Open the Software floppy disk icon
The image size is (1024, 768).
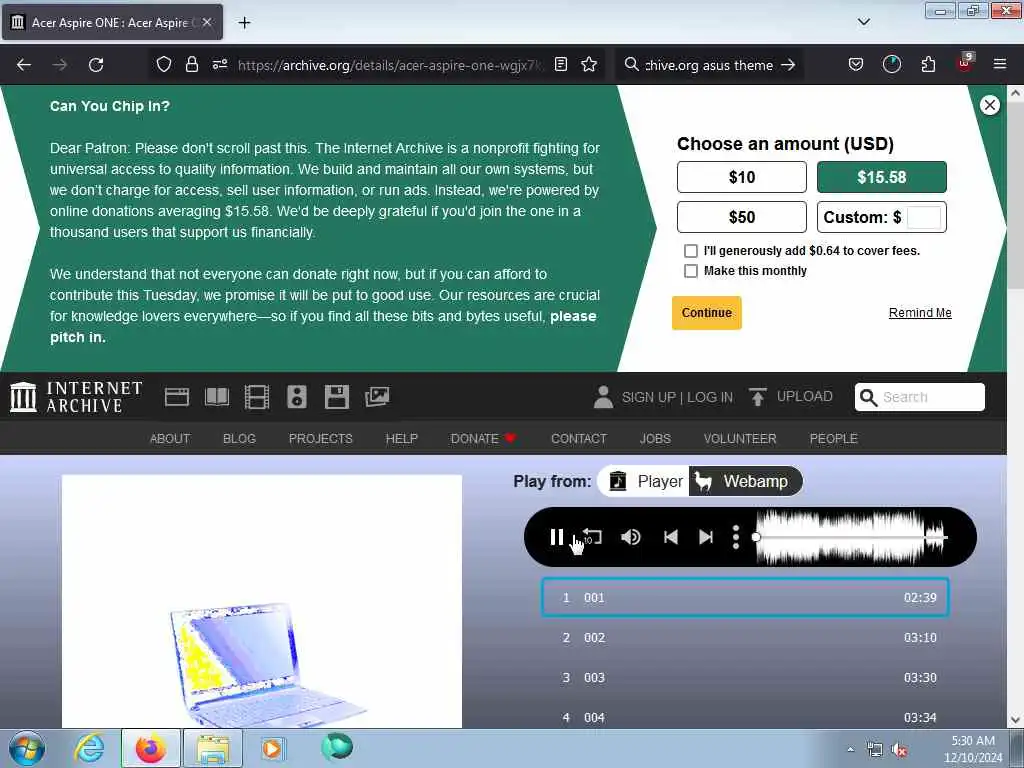[336, 397]
